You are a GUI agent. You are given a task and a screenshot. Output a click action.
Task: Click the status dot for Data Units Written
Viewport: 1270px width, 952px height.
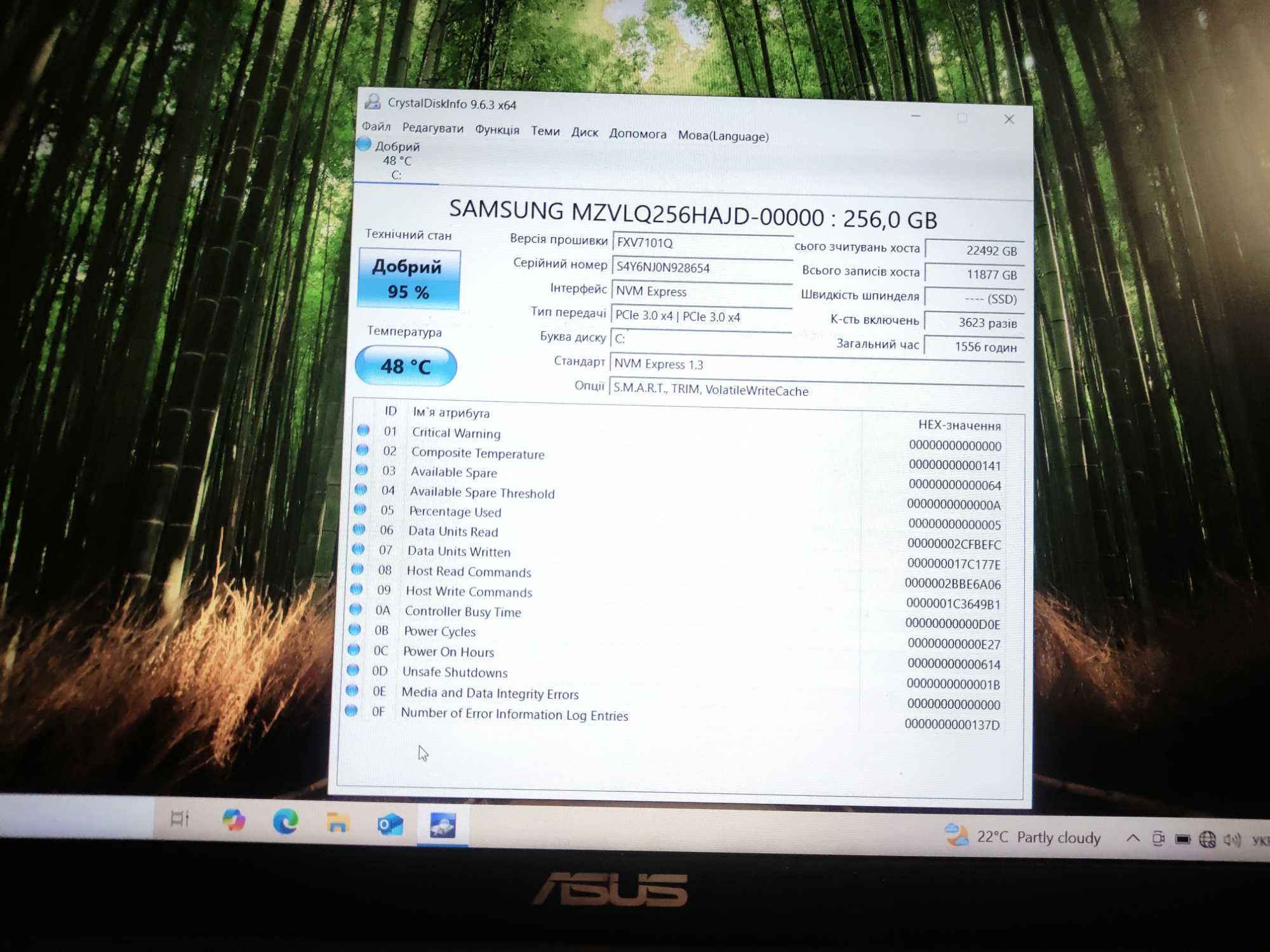coord(358,548)
